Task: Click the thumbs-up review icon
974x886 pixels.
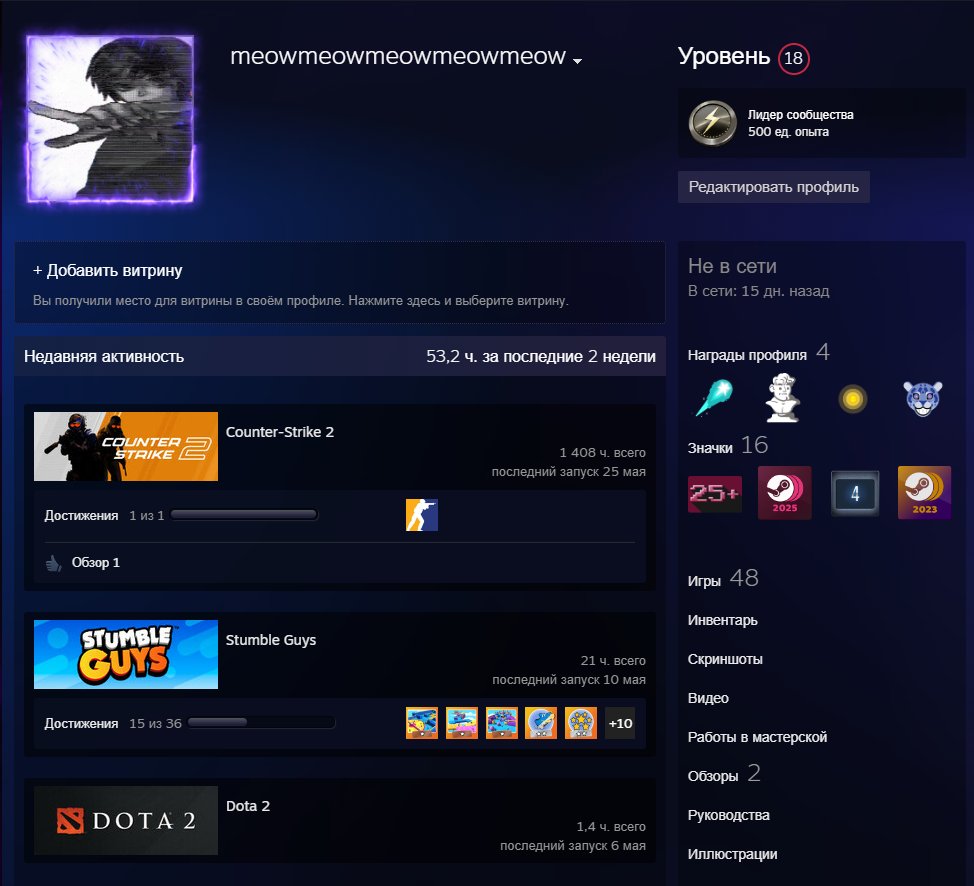Action: pyautogui.click(x=53, y=563)
